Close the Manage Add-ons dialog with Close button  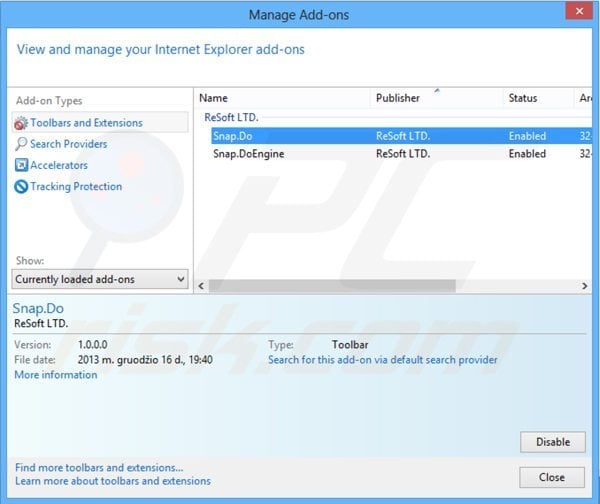(x=552, y=477)
